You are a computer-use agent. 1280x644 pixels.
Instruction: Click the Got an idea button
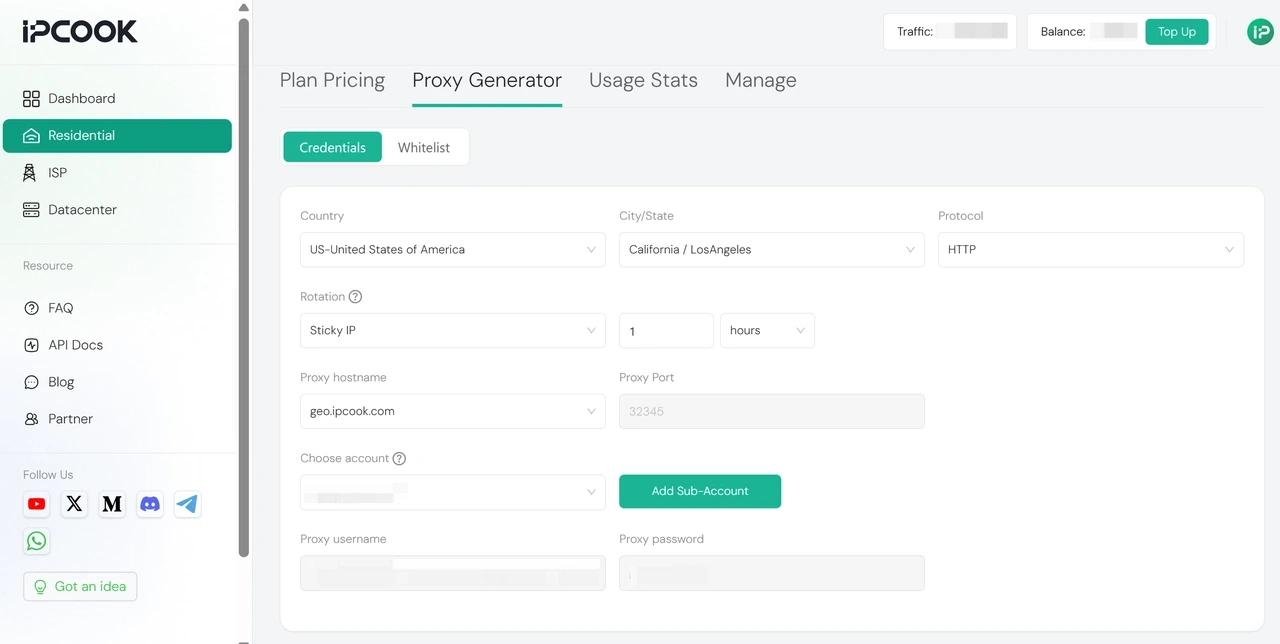pos(80,586)
